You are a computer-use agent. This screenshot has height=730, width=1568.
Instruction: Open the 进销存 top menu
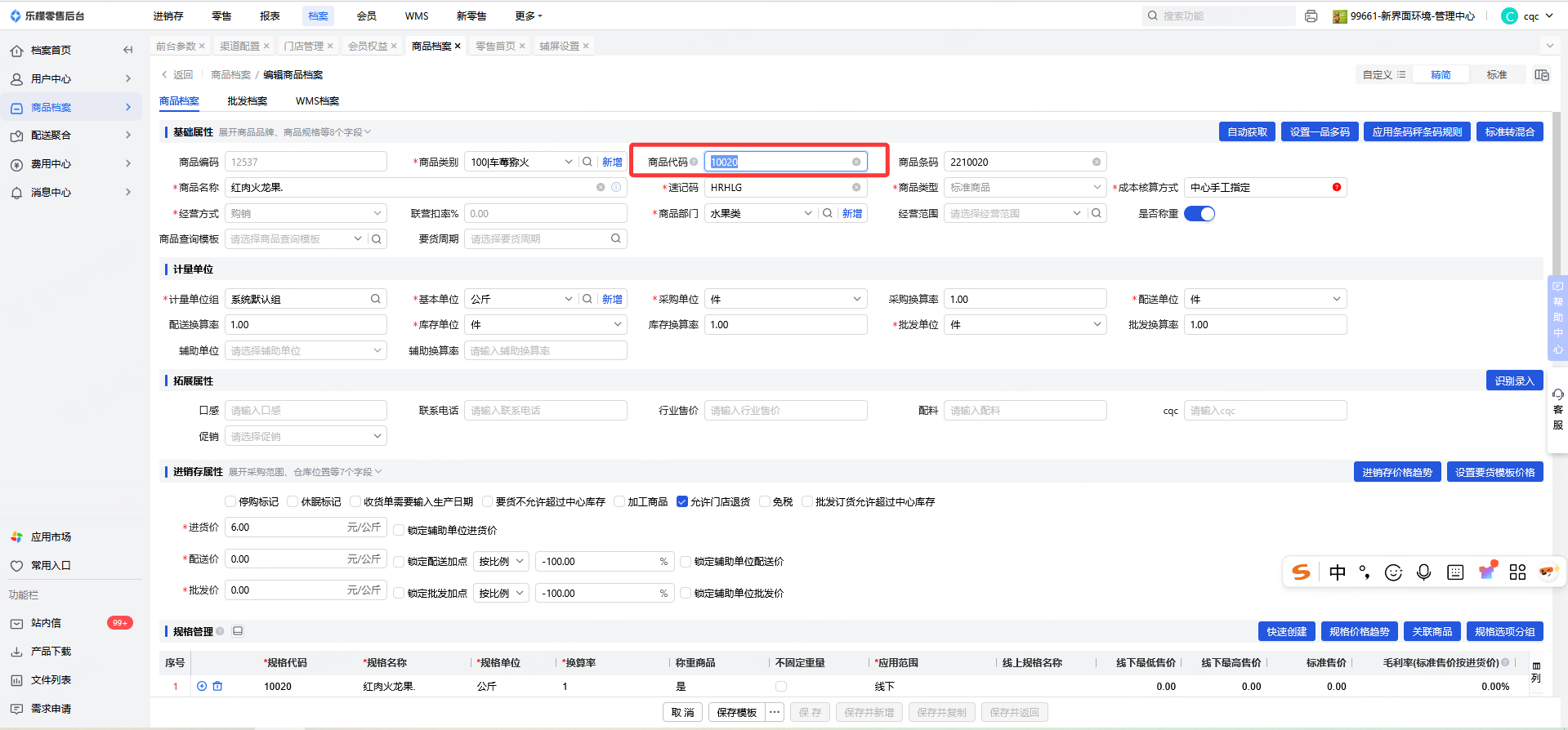[168, 16]
